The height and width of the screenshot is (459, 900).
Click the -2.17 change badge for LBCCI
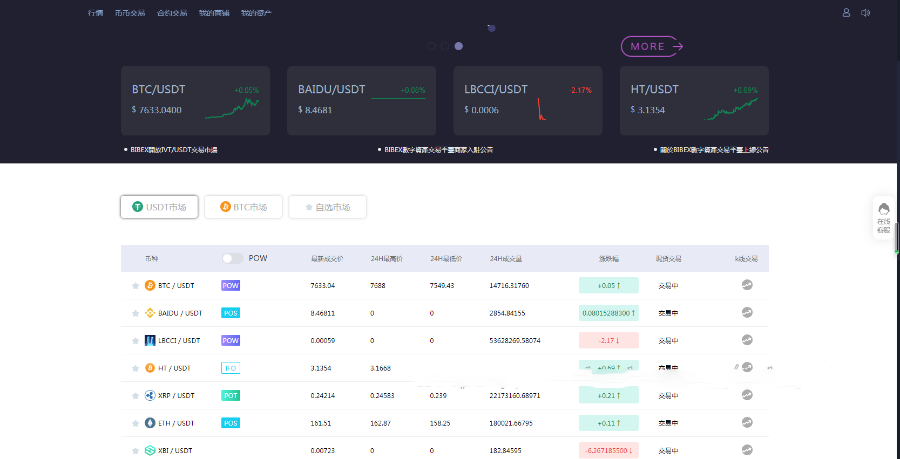point(608,340)
